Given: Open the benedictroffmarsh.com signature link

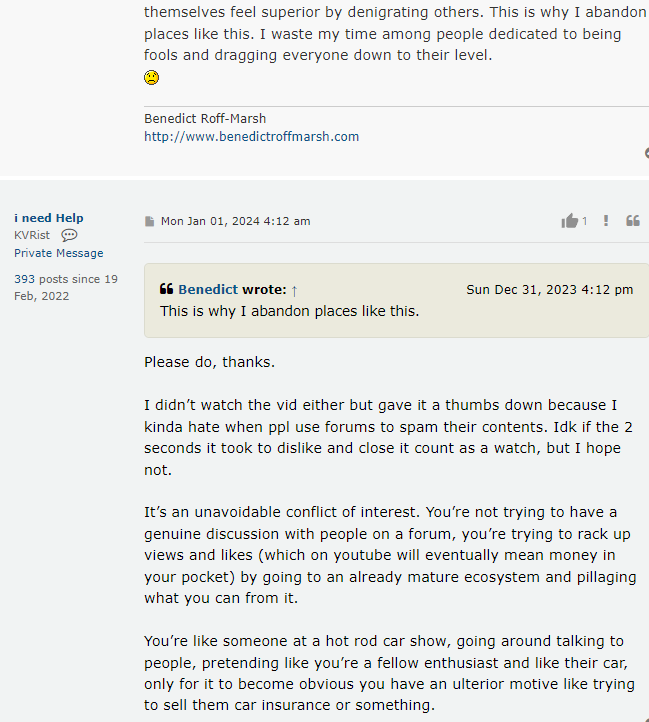Looking at the screenshot, I should coord(251,136).
